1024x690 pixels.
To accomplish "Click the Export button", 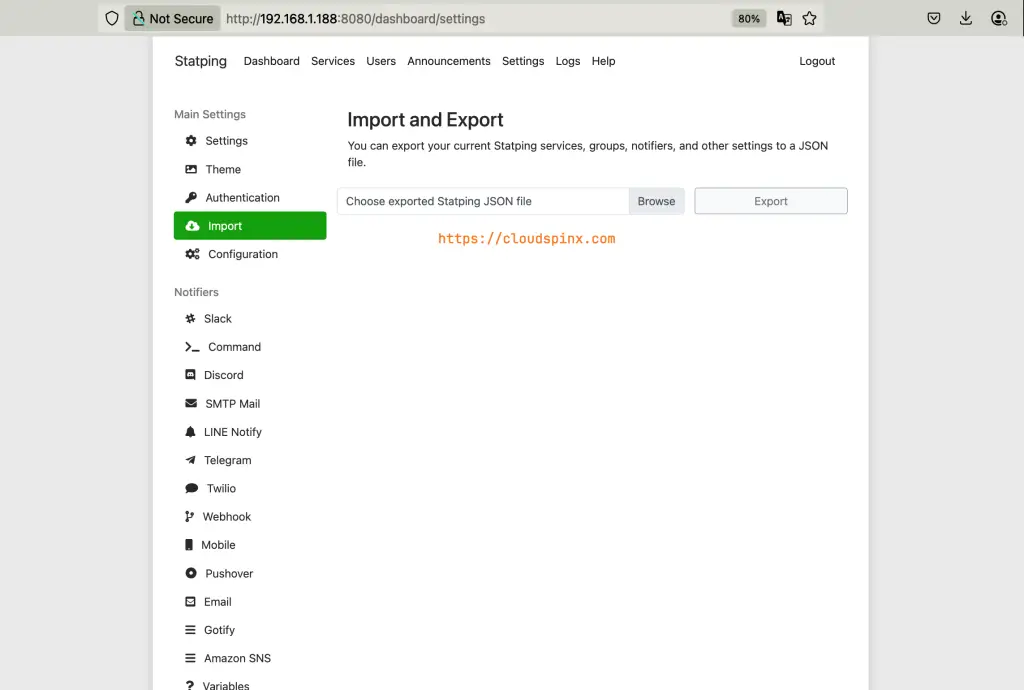I will click(x=770, y=200).
